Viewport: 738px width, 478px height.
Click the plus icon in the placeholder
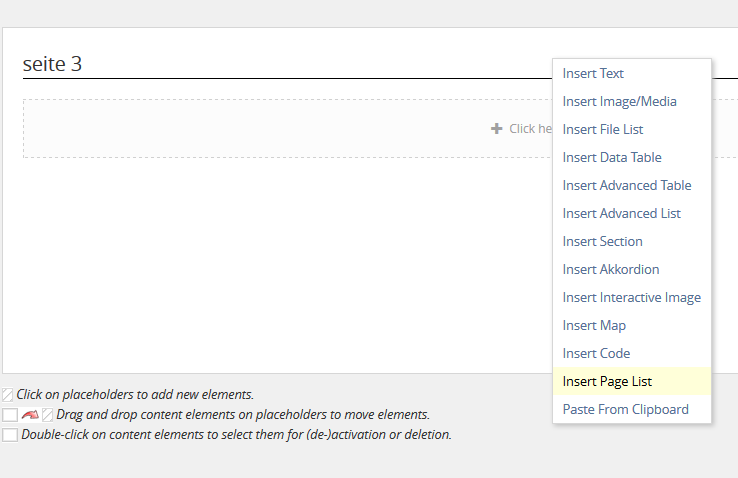[496, 129]
